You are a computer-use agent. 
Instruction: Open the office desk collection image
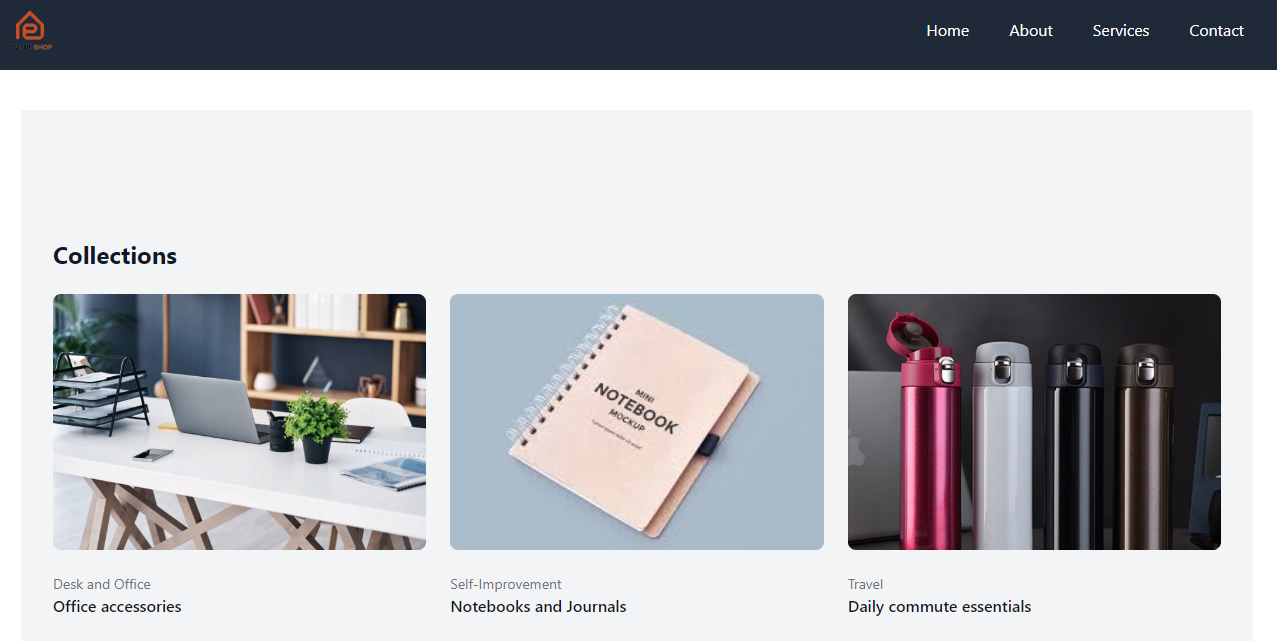[x=239, y=422]
